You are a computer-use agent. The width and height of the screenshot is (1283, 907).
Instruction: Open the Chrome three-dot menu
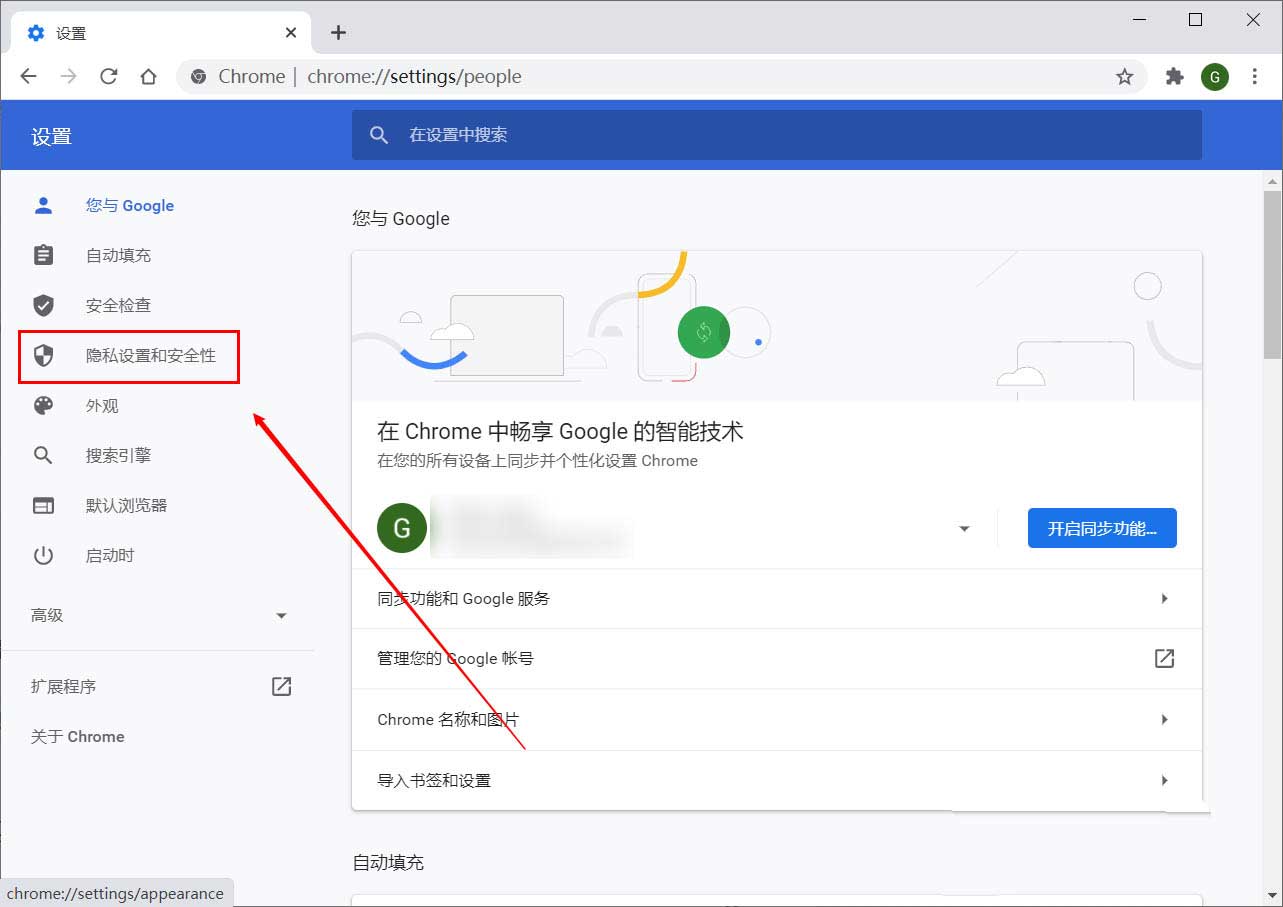[1255, 77]
